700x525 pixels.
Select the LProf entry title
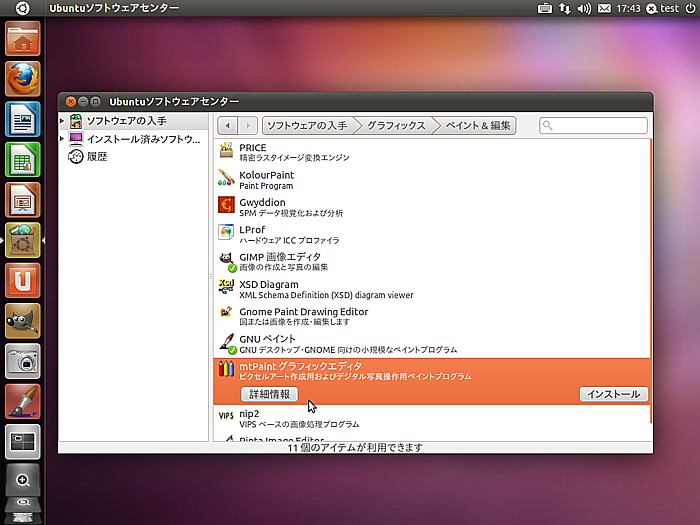click(x=252, y=229)
